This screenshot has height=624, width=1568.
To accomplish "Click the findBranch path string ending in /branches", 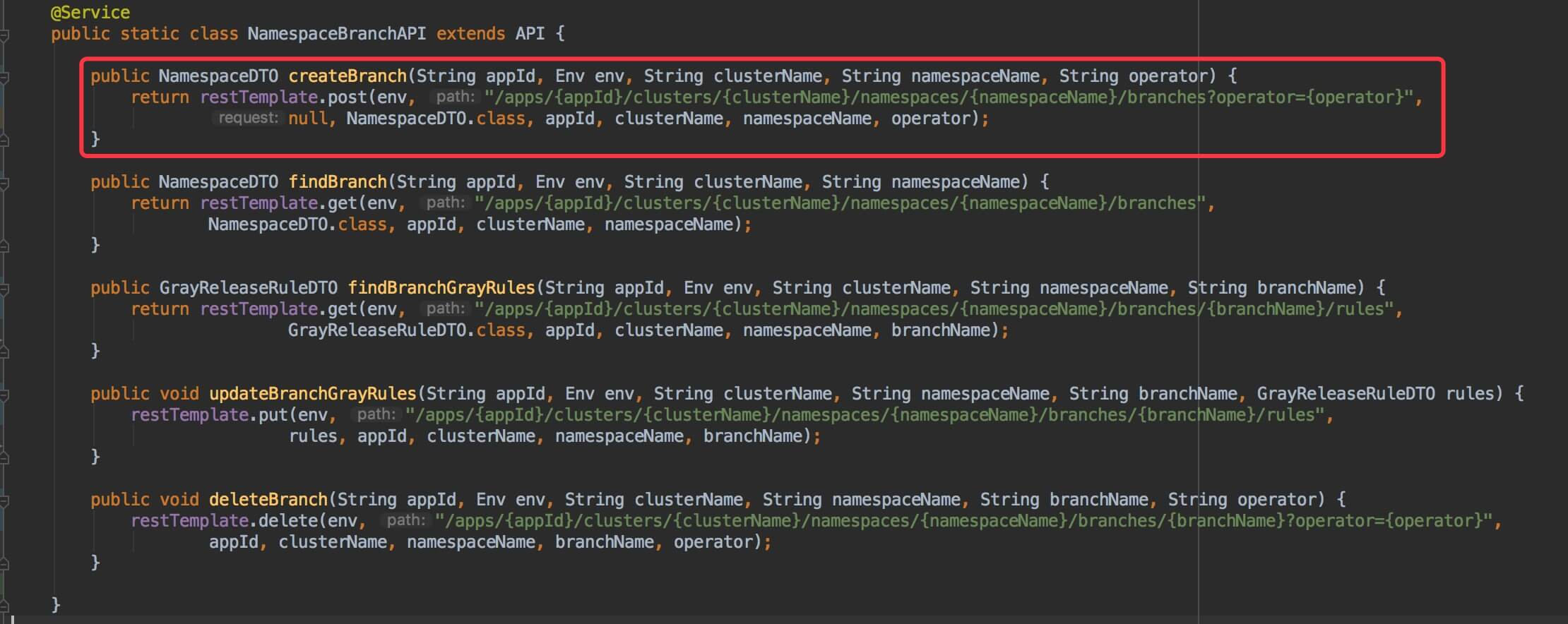I will [x=841, y=203].
